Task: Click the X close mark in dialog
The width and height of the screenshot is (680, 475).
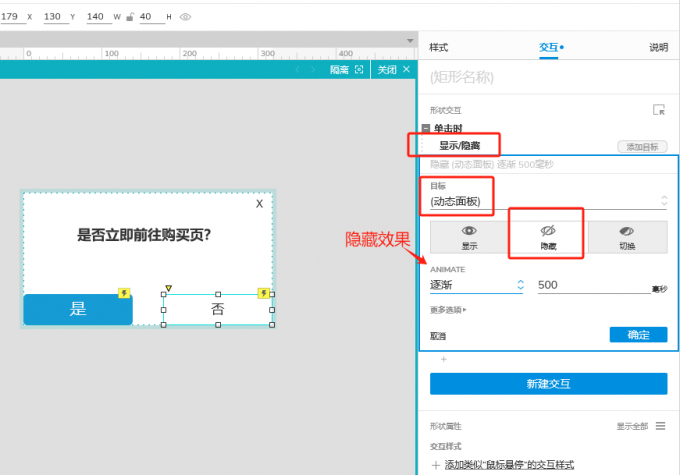Action: click(x=259, y=203)
